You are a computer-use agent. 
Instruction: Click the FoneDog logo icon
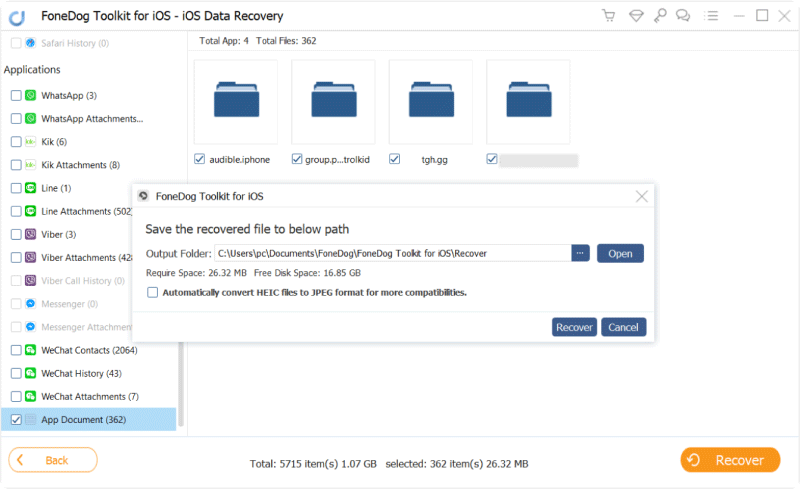pyautogui.click(x=17, y=17)
